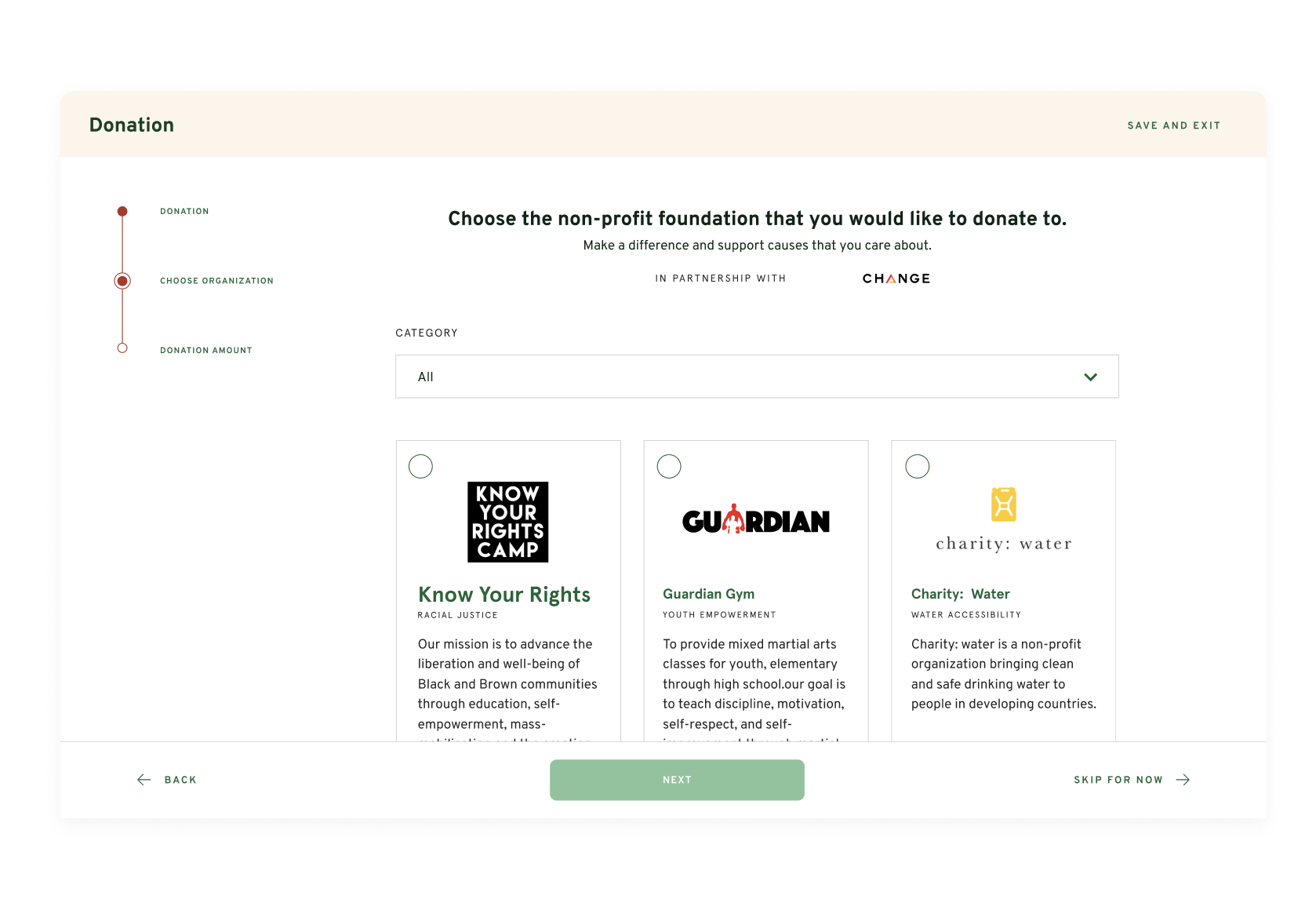Click the Donation step circle marker
Screen dimensions: 1316x910
[x=122, y=211]
